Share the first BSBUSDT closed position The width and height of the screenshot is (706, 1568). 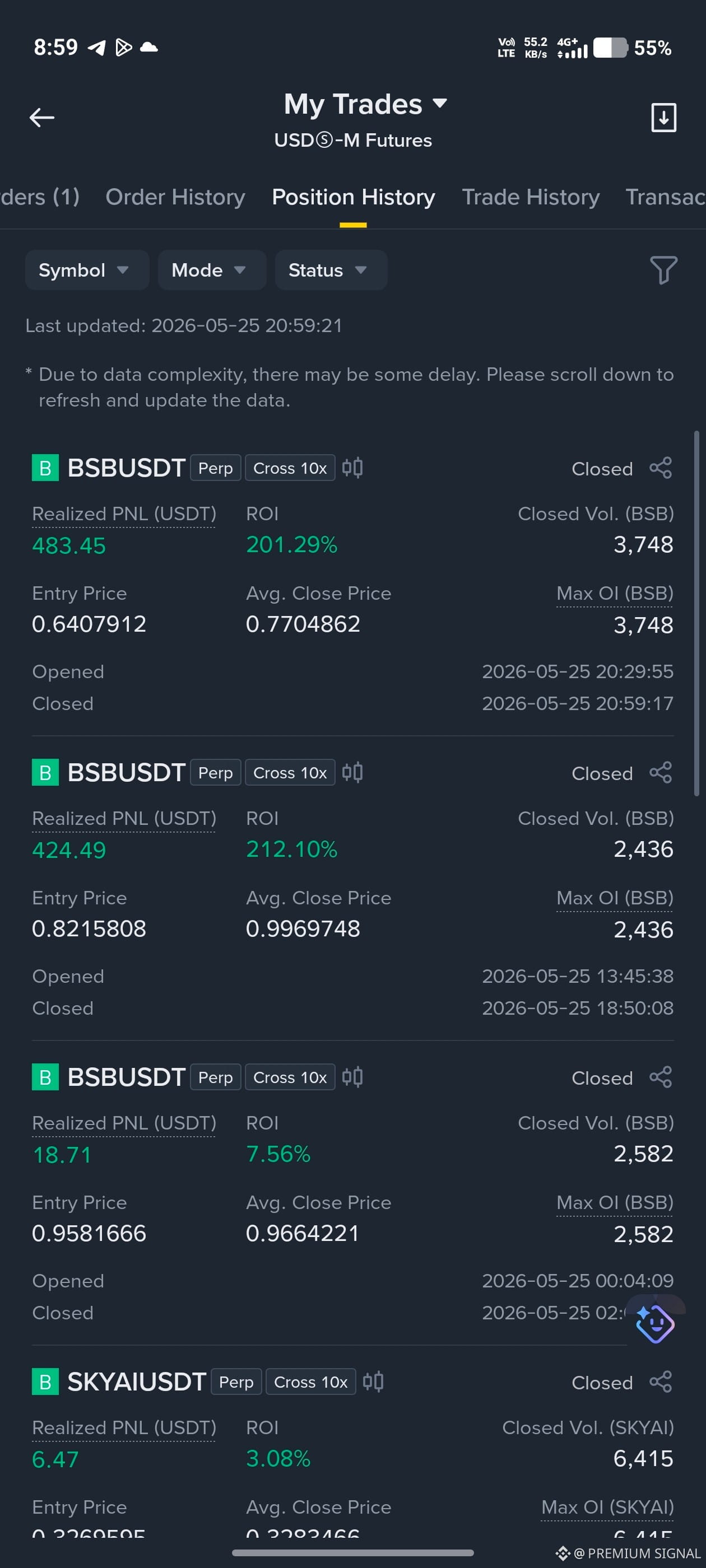[x=660, y=468]
